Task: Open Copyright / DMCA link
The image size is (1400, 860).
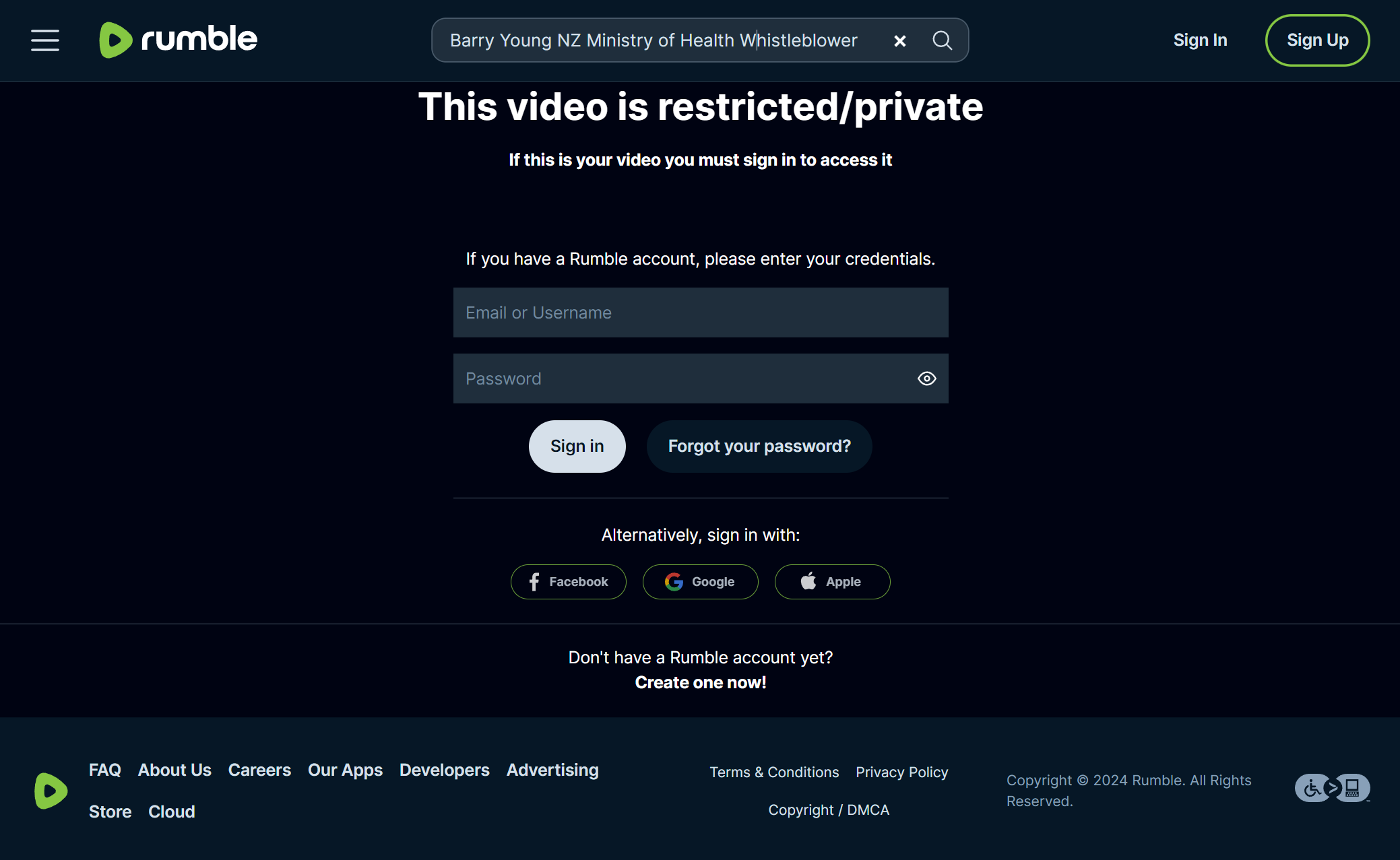Action: click(829, 810)
